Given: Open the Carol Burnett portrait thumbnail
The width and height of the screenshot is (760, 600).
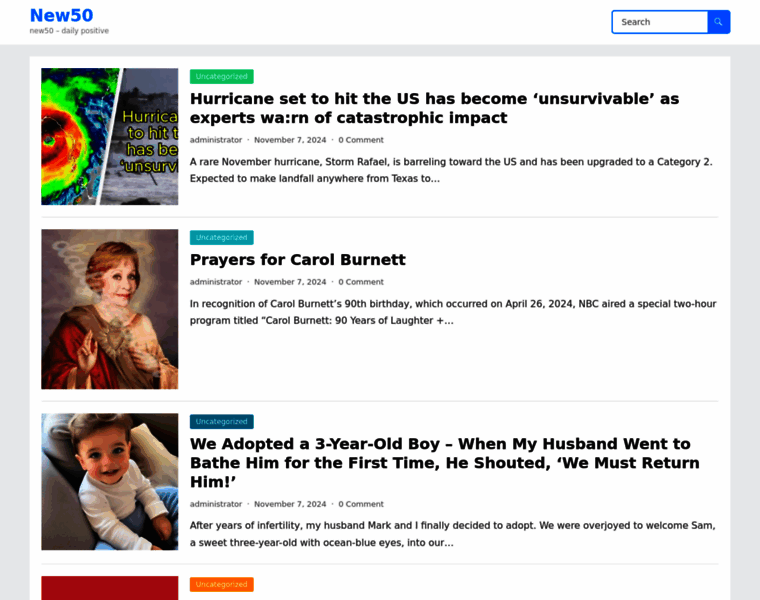Looking at the screenshot, I should [x=110, y=309].
